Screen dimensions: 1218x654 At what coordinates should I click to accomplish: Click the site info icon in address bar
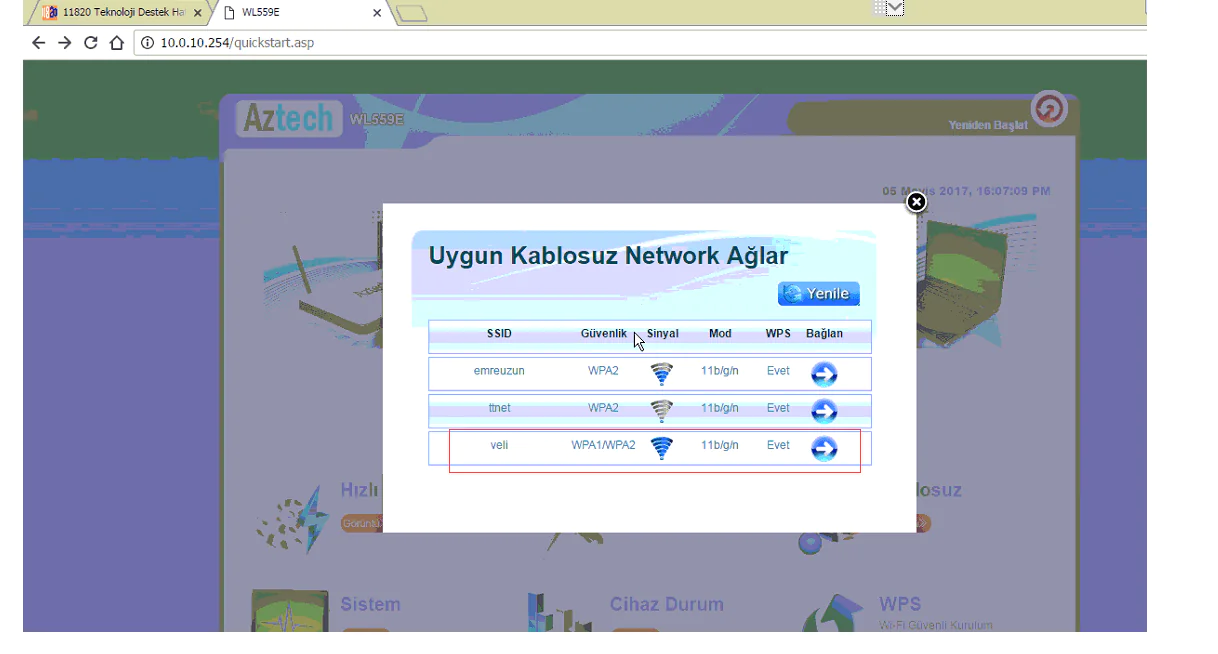coord(148,43)
